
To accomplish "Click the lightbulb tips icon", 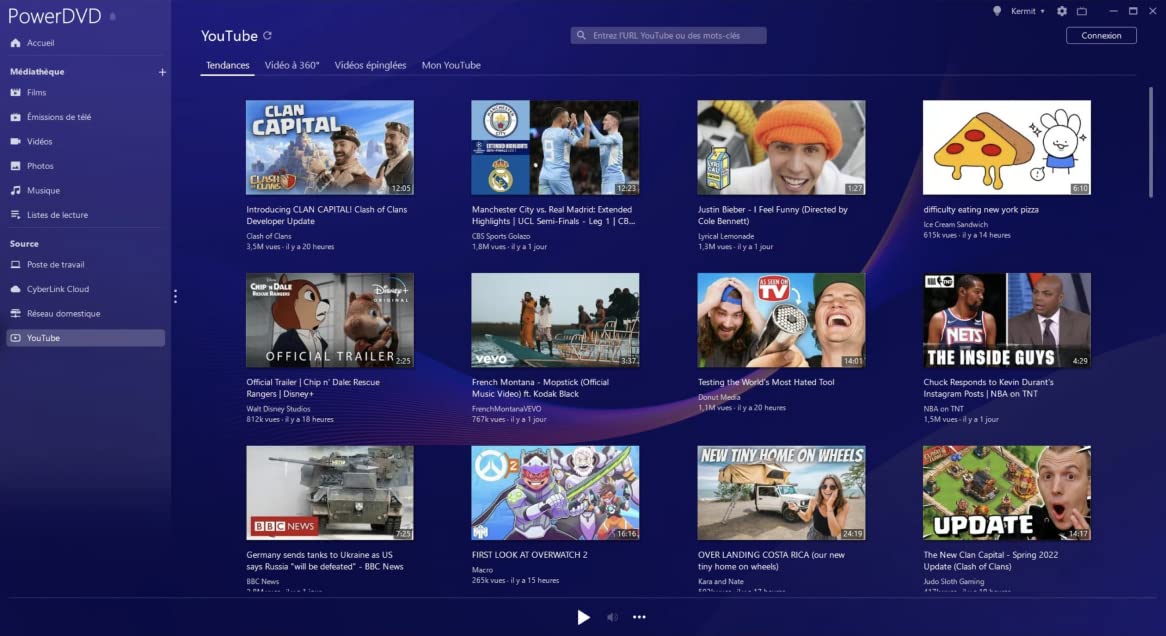I will tap(996, 11).
